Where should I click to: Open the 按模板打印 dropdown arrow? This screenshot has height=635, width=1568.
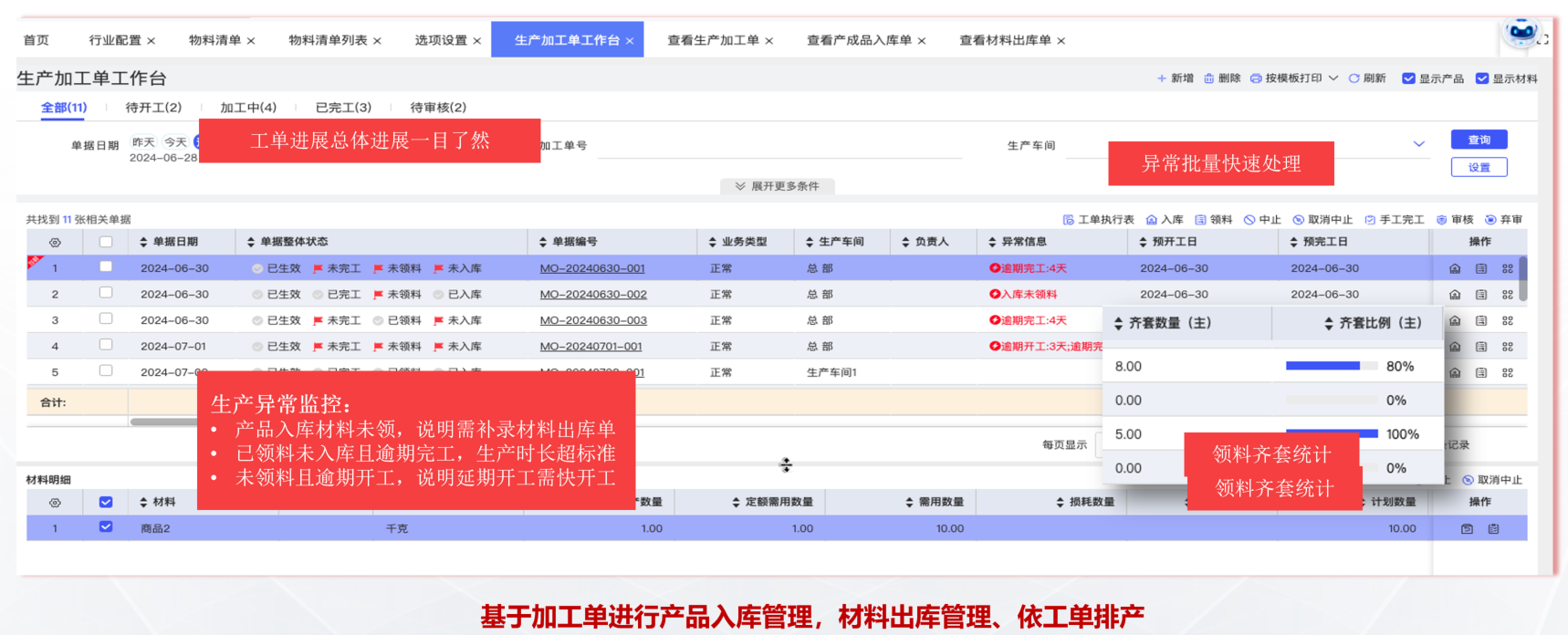click(1333, 78)
